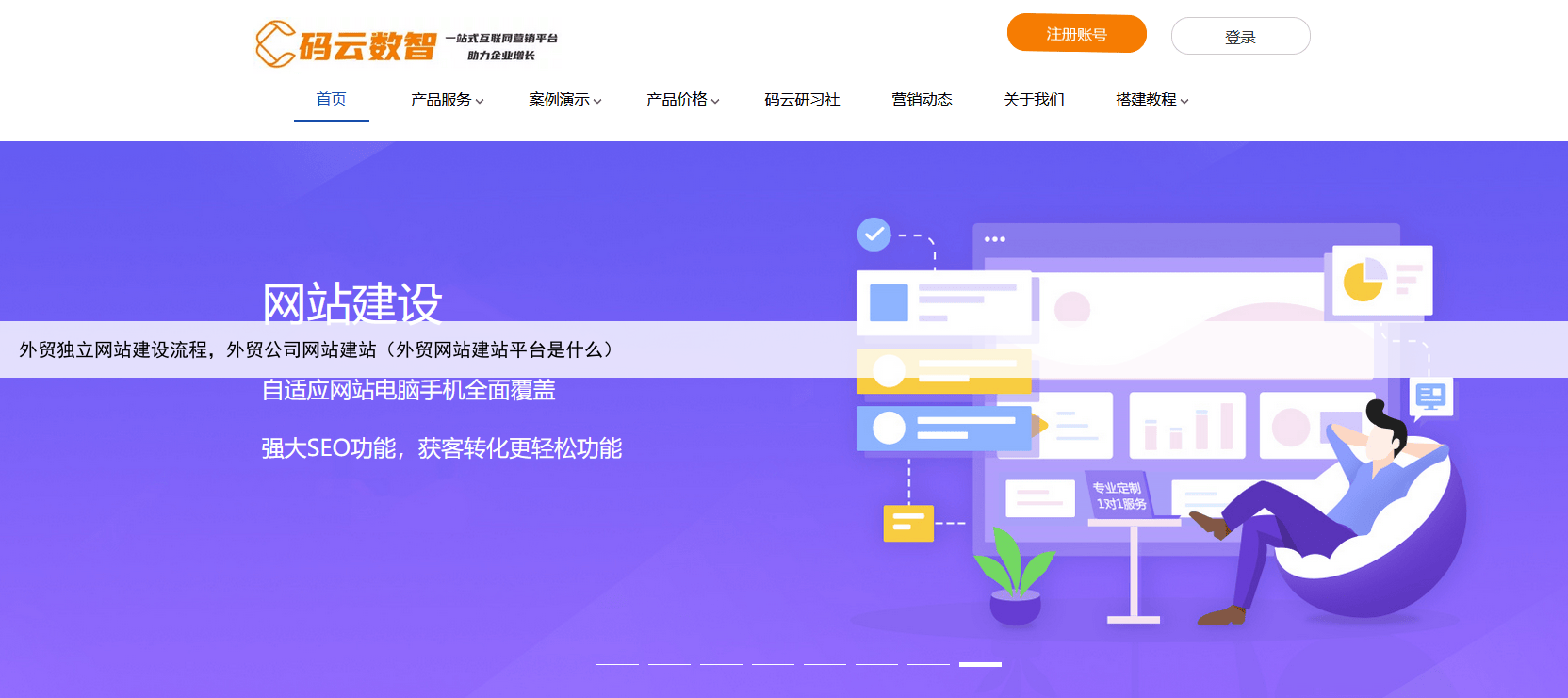
Task: Expand the 搭建教程 dropdown chevron
Action: 1184,101
